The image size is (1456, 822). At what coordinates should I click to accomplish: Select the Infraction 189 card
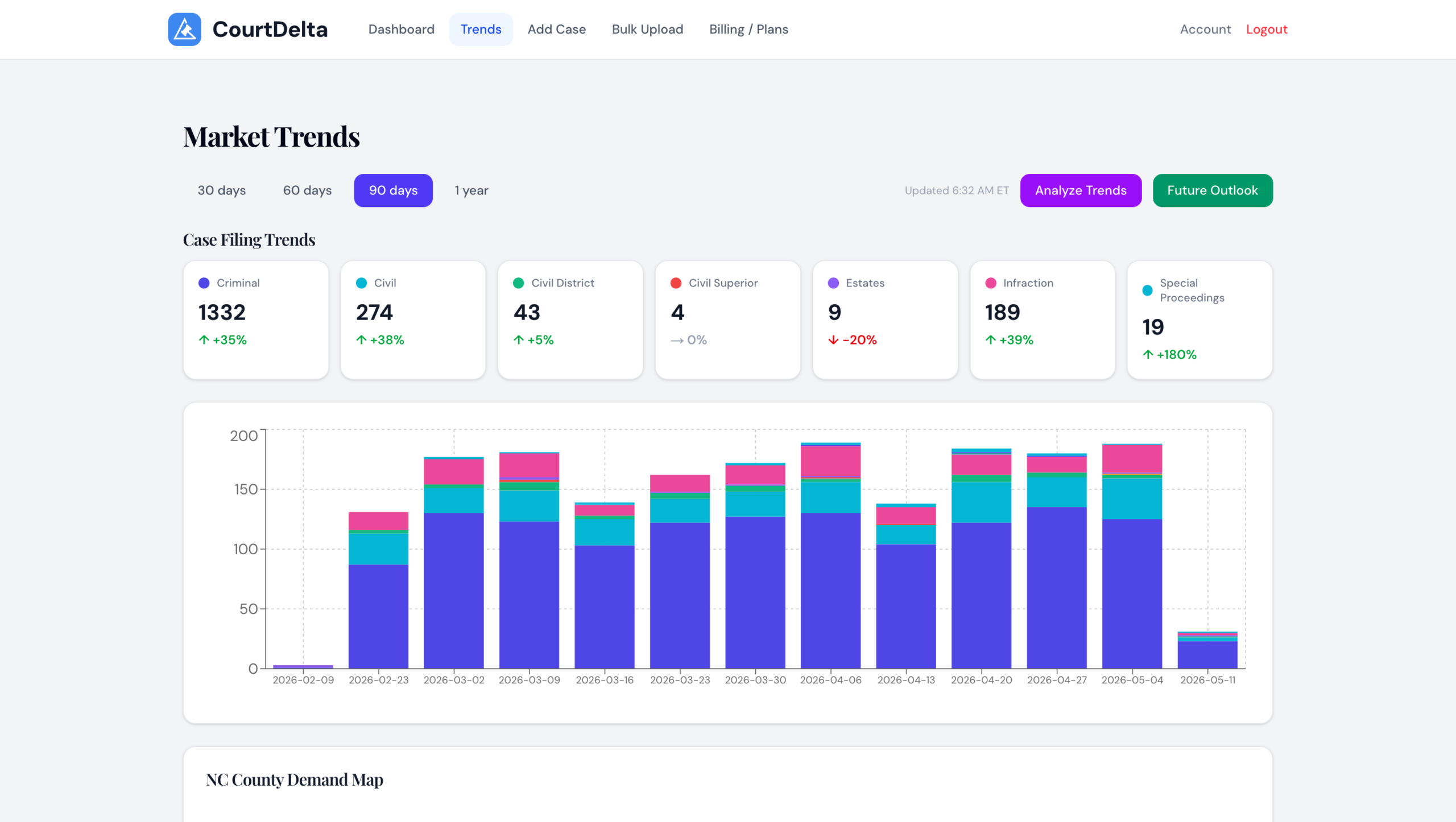tap(1043, 320)
